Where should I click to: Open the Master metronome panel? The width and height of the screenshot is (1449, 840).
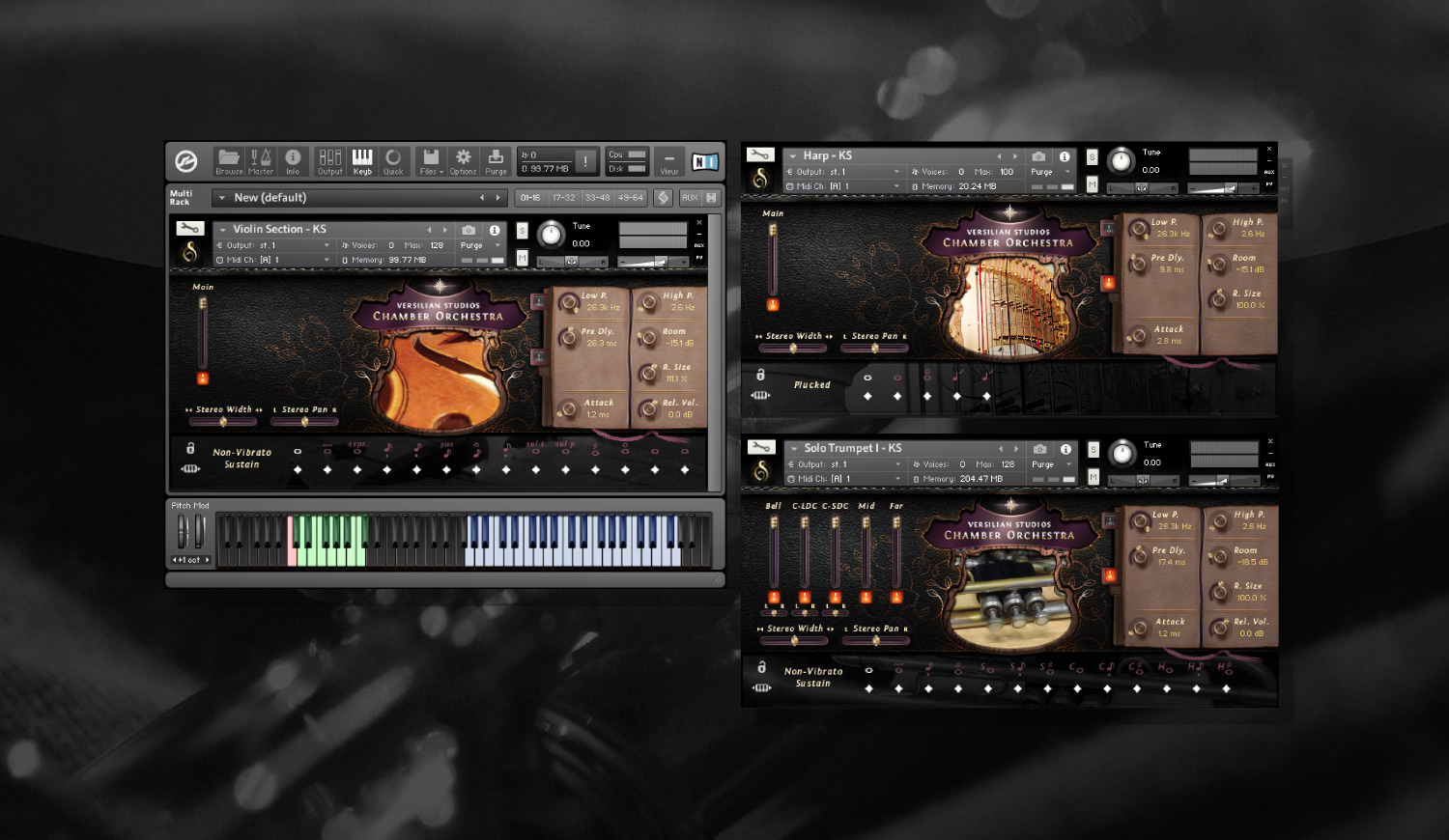click(261, 161)
